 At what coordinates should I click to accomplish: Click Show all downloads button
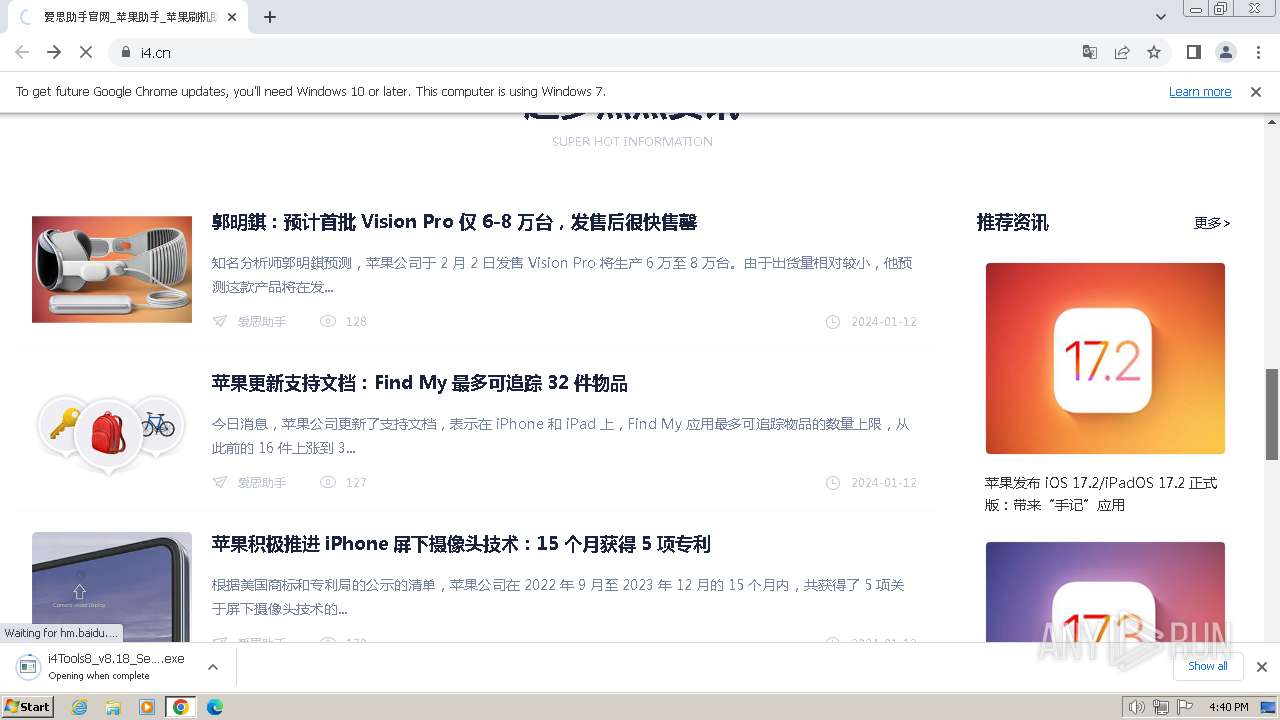point(1207,666)
